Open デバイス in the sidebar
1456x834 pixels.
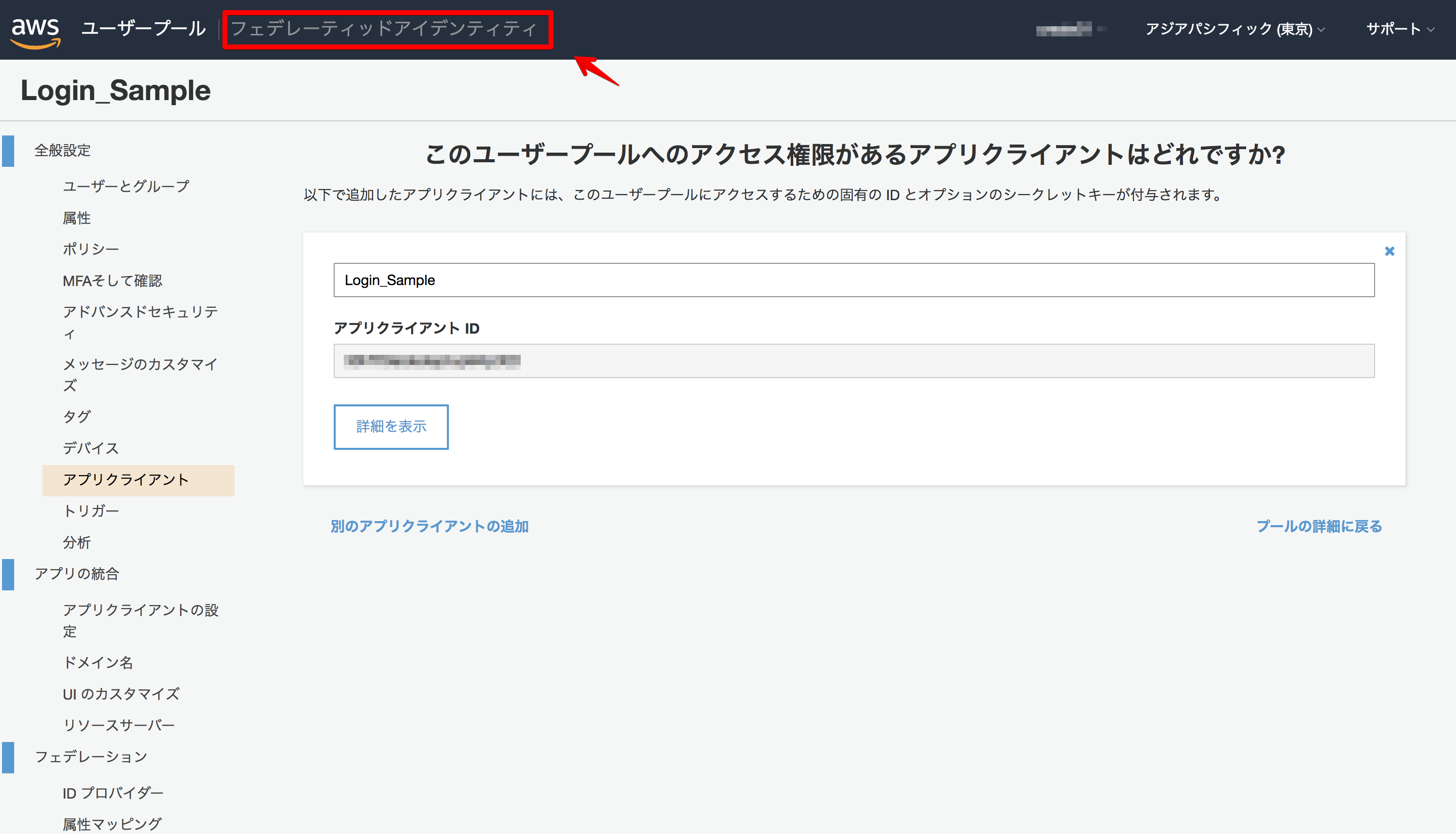pos(91,448)
